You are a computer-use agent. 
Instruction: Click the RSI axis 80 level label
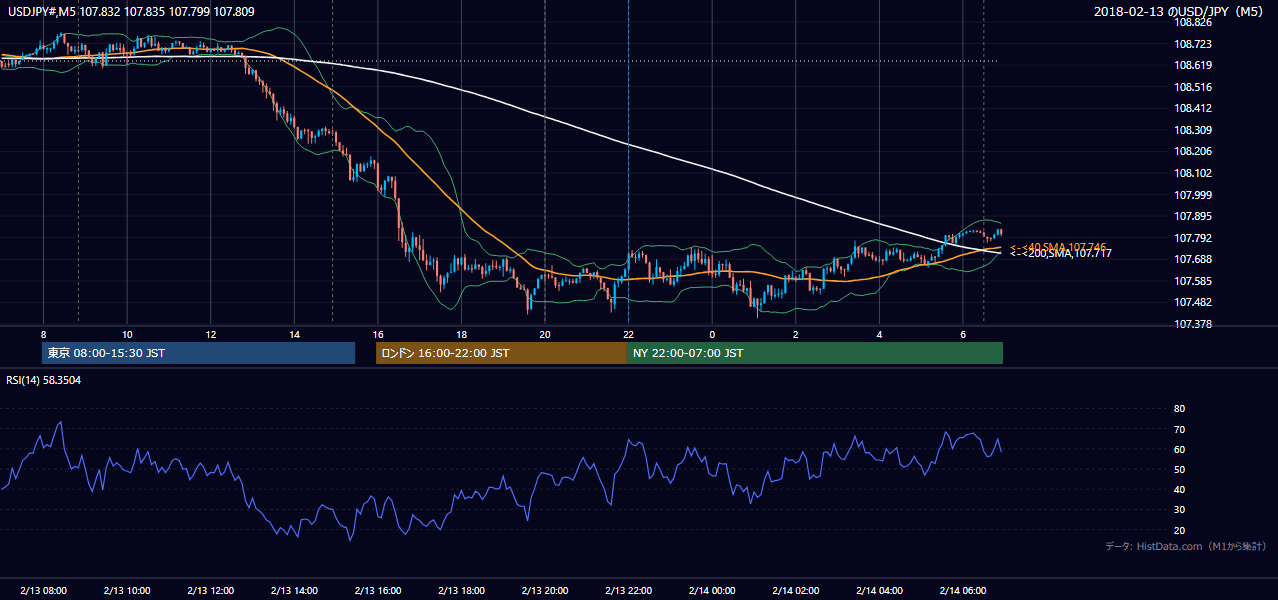(x=1179, y=409)
